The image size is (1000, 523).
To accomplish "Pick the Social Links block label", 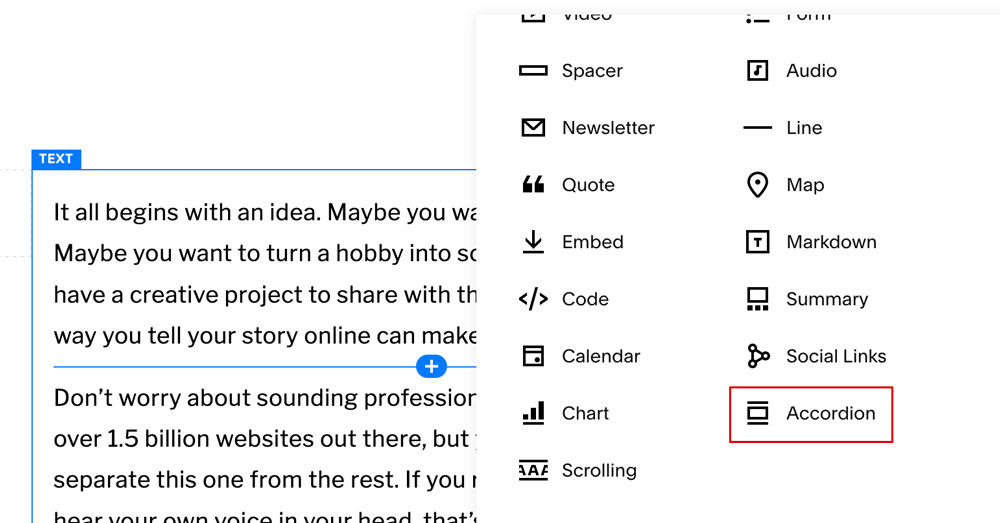I will [836, 356].
